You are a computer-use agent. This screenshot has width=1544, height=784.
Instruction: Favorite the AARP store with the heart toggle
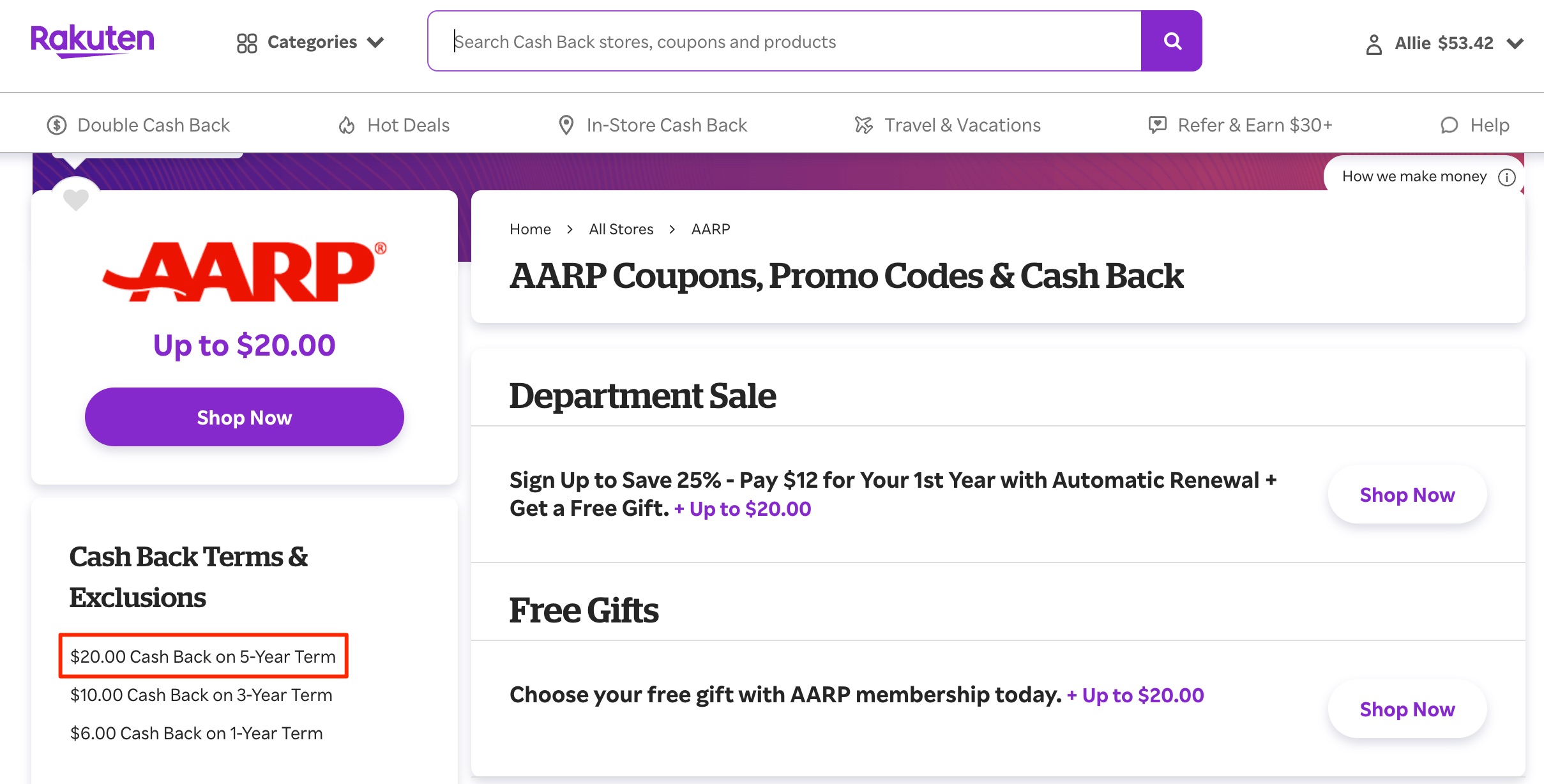(x=75, y=199)
